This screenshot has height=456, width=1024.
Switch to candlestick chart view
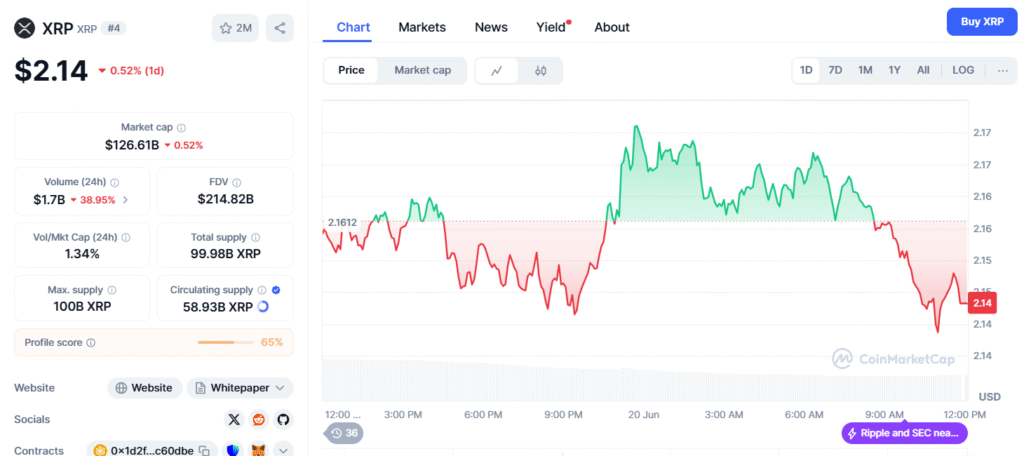540,71
